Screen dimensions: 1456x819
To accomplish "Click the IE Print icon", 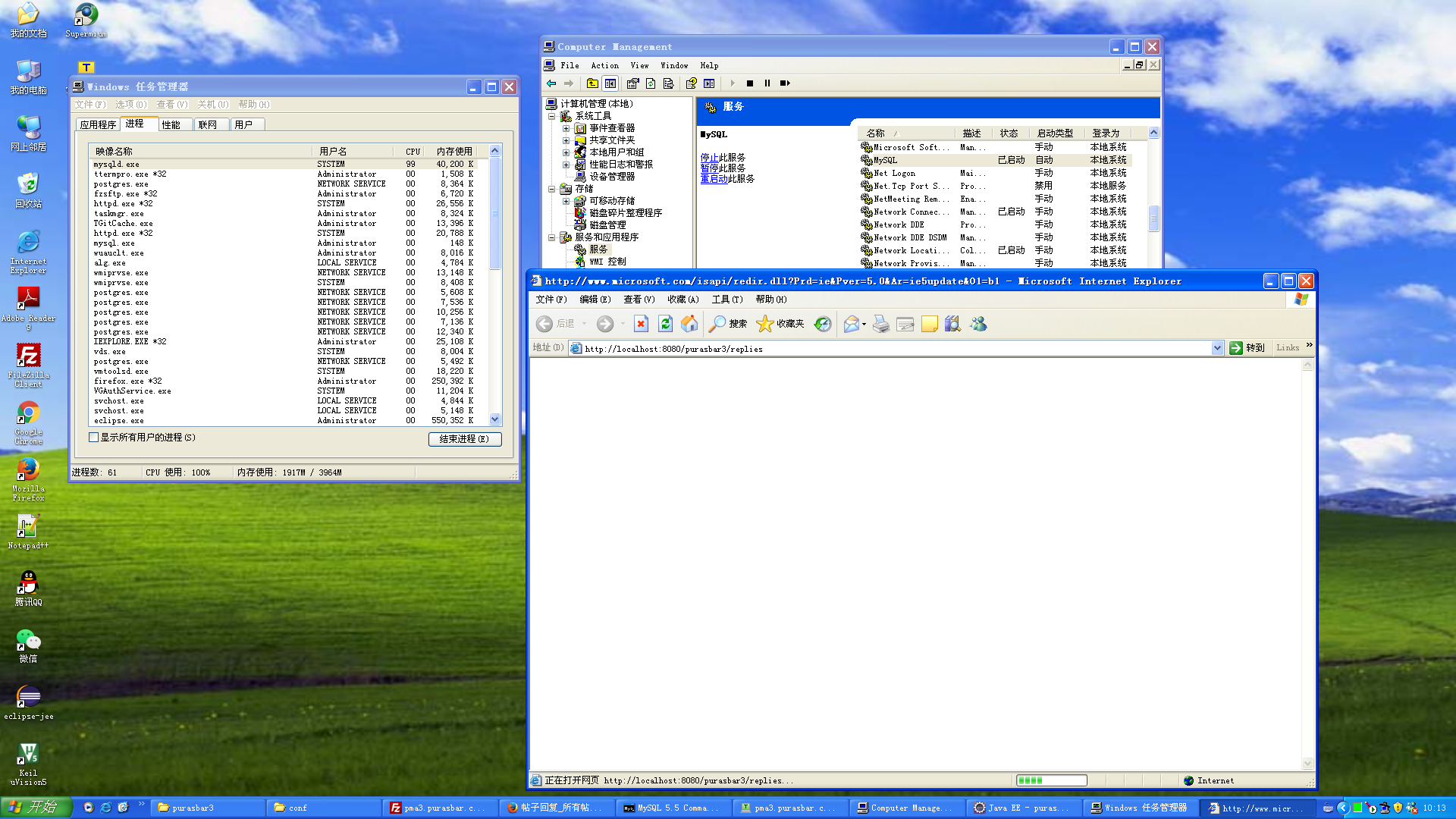I will pos(880,325).
